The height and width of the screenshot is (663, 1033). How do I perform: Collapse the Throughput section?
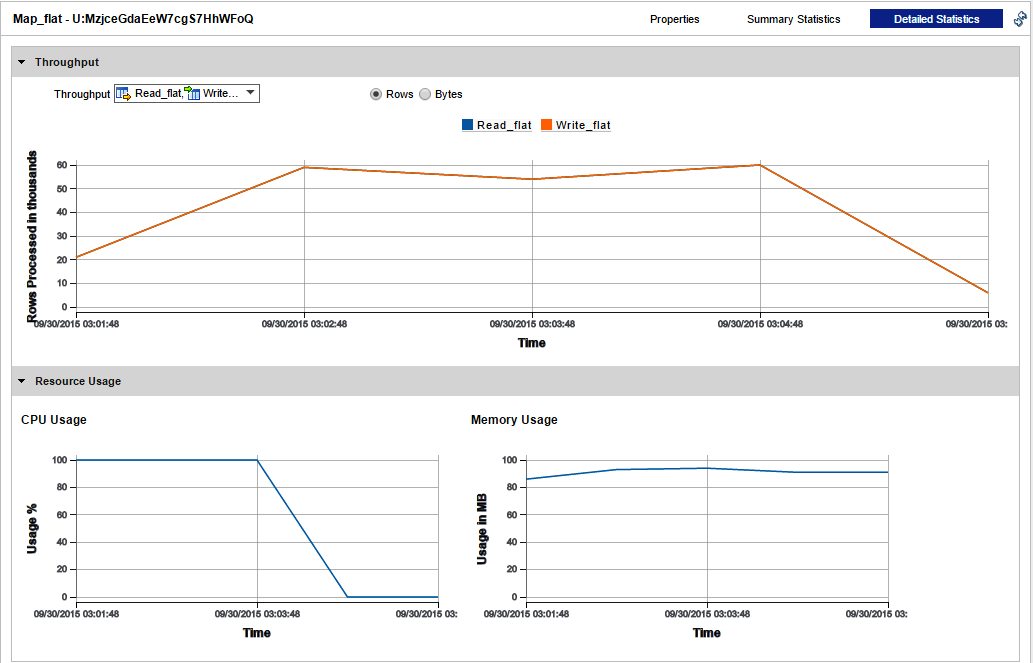22,62
